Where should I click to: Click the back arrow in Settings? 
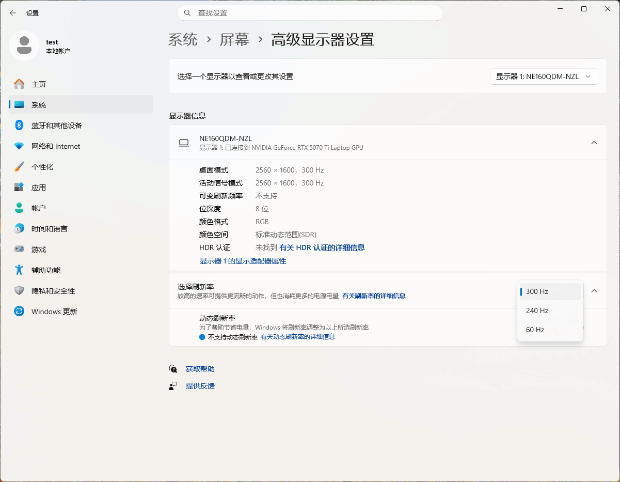[x=13, y=13]
